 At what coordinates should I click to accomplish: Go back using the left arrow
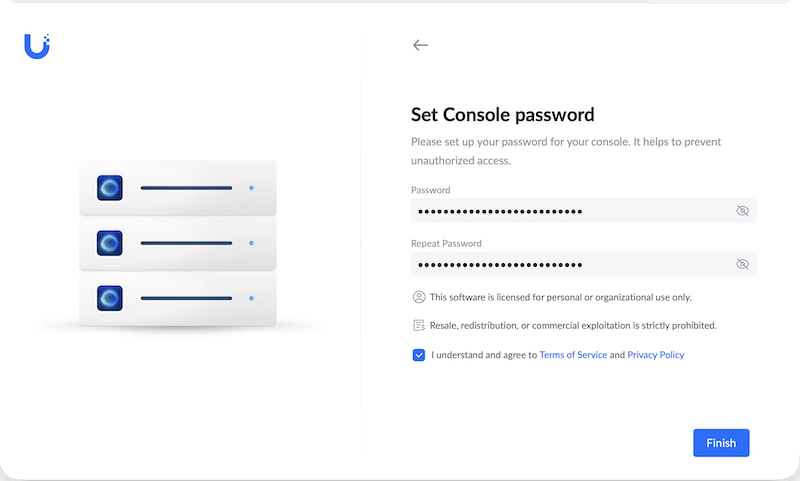point(420,45)
